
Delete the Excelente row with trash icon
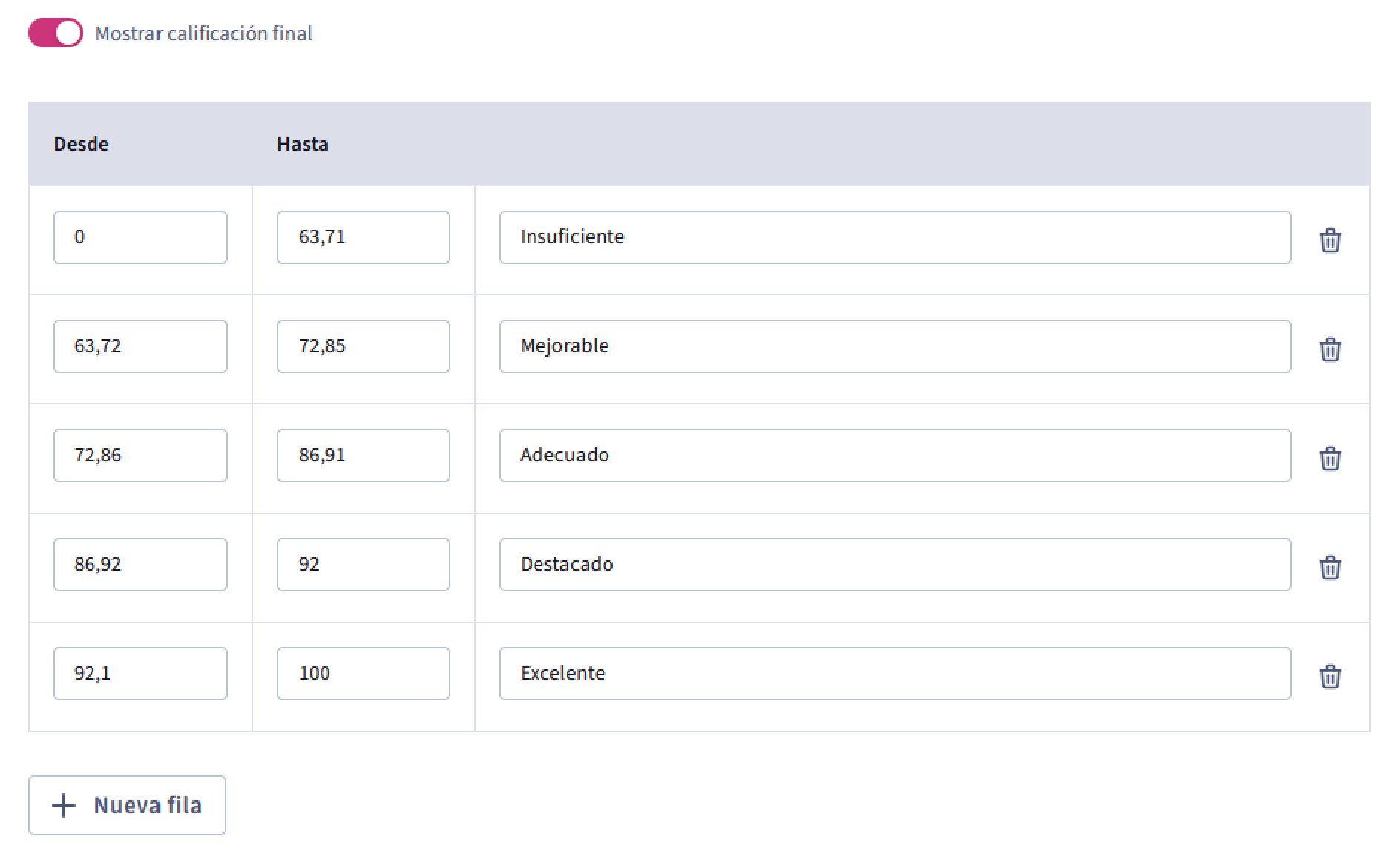coord(1330,677)
